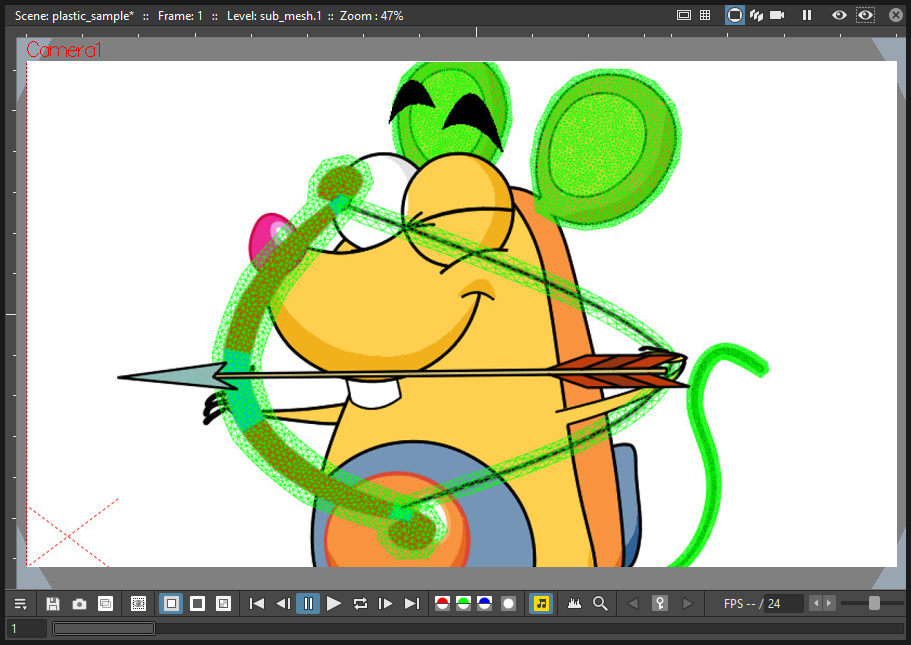
Task: Jump to the first frame
Action: coord(256,604)
